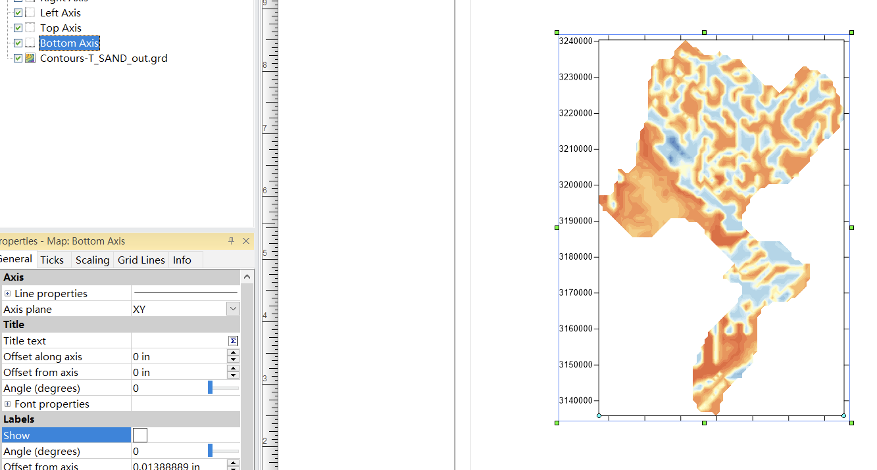Open the Grid Lines tab
This screenshot has height=470, width=877.
point(140,260)
